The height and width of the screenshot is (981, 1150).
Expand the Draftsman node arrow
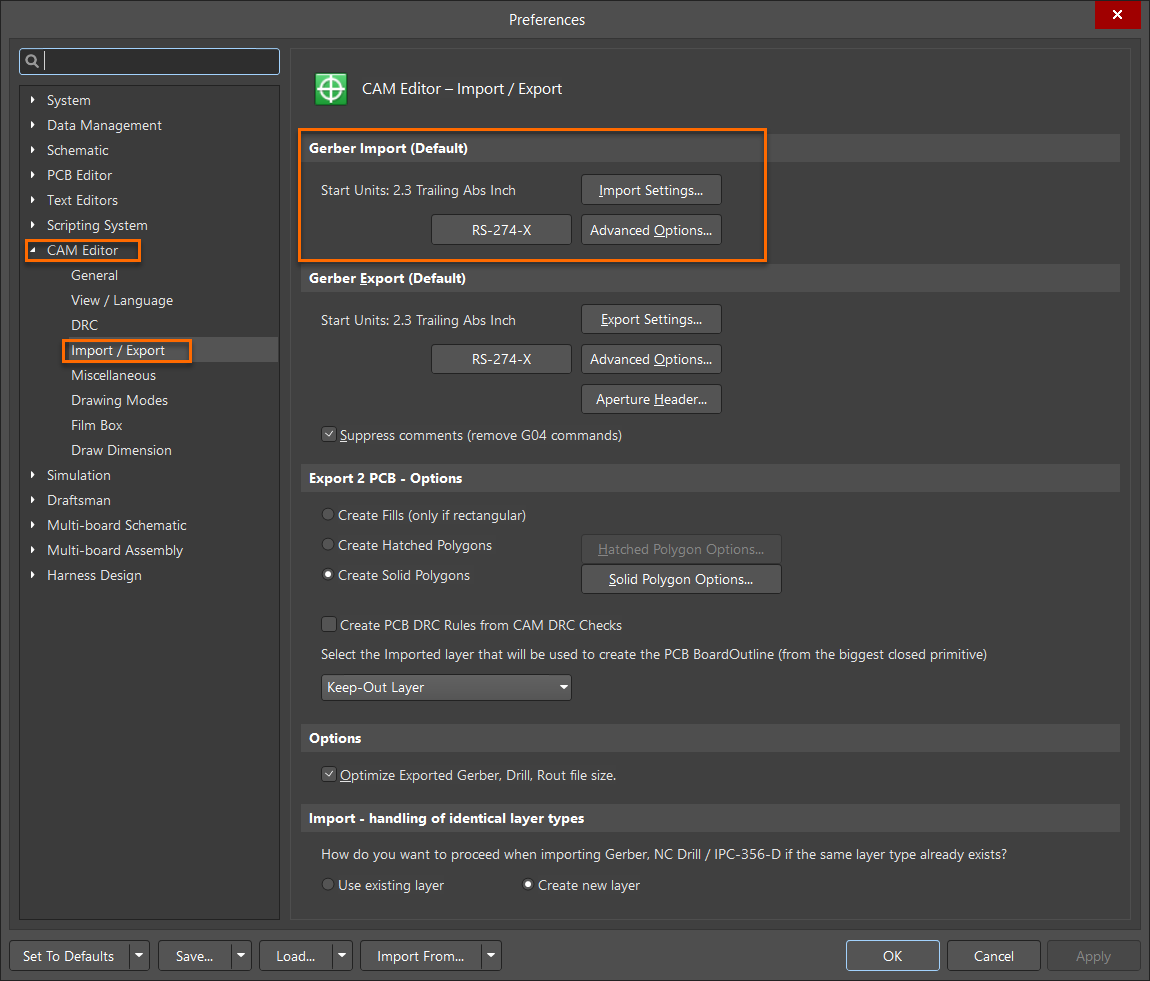(32, 500)
